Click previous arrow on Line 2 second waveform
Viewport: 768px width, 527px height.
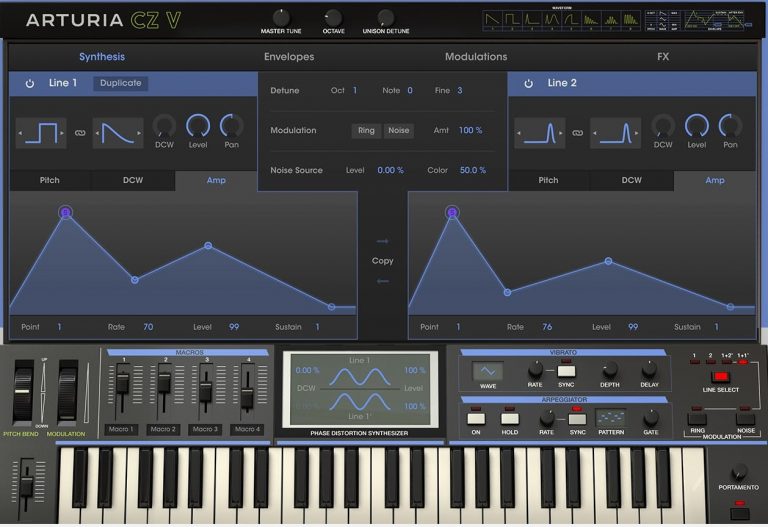[x=595, y=133]
